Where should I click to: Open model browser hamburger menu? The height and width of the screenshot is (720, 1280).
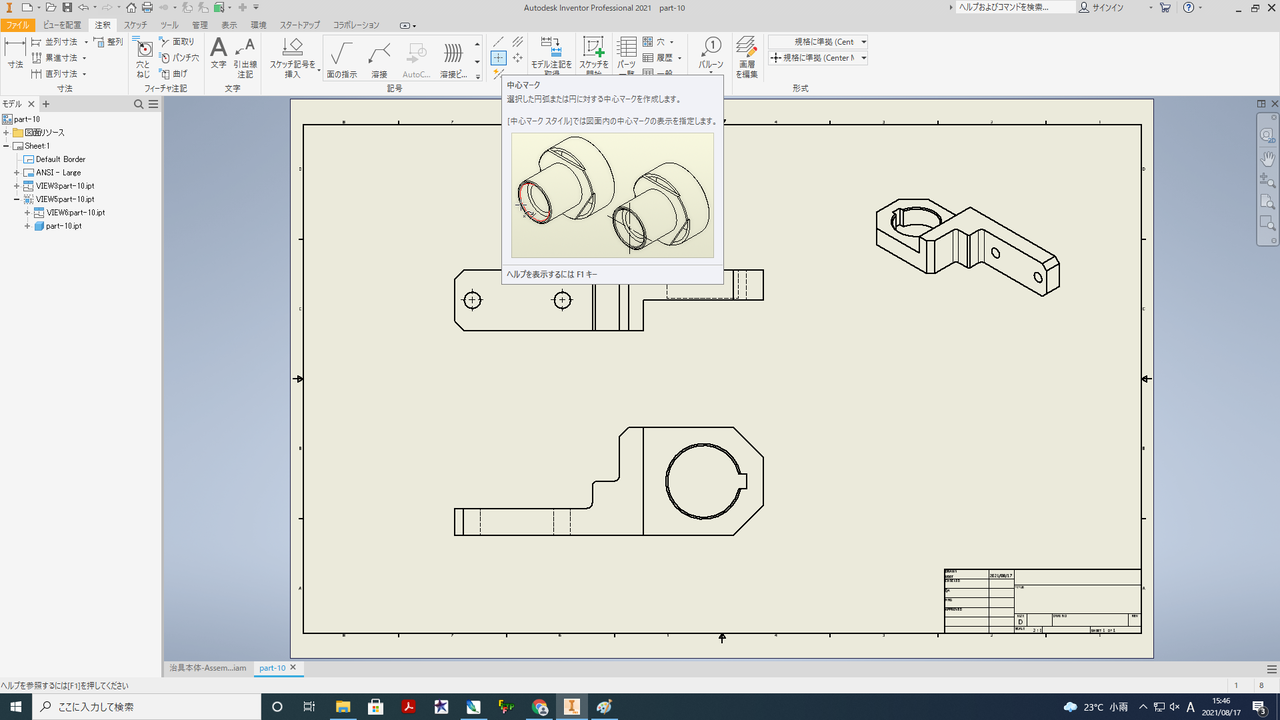point(153,104)
